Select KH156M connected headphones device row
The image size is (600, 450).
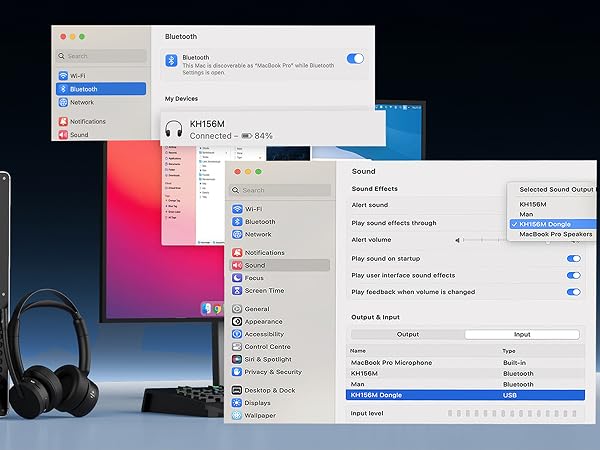click(272, 129)
